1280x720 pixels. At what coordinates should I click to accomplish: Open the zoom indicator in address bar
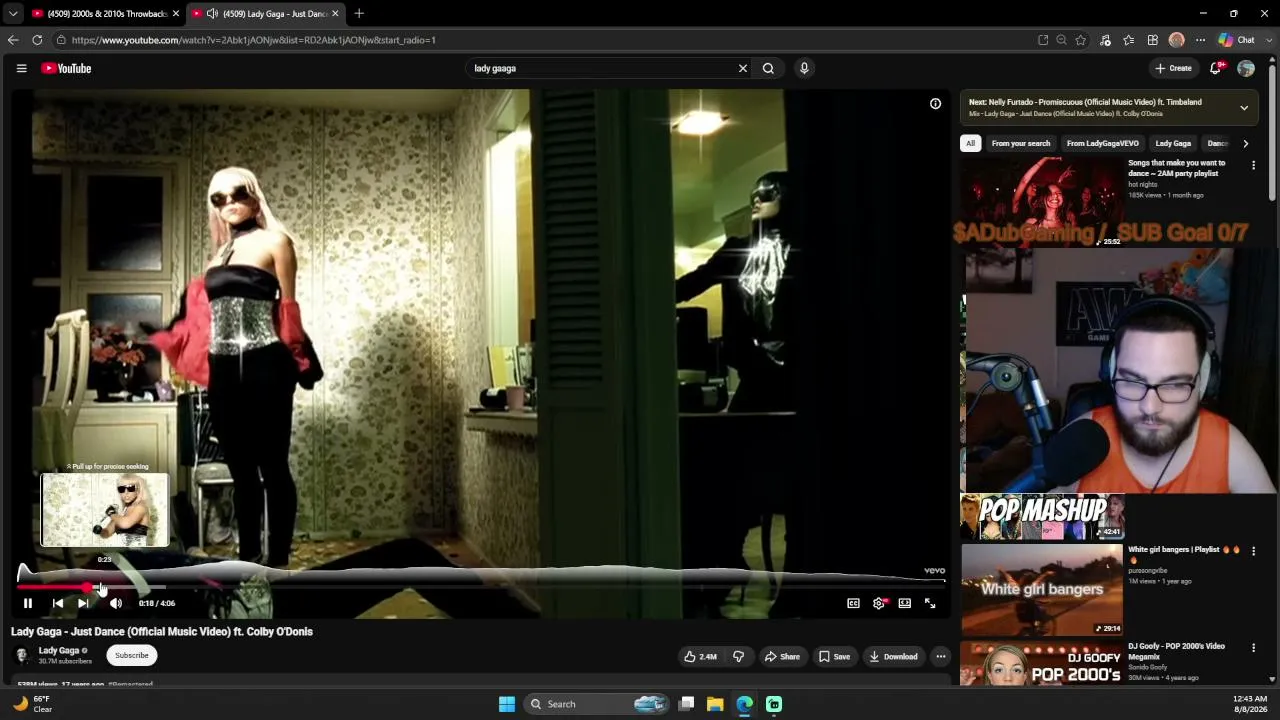tap(1061, 40)
